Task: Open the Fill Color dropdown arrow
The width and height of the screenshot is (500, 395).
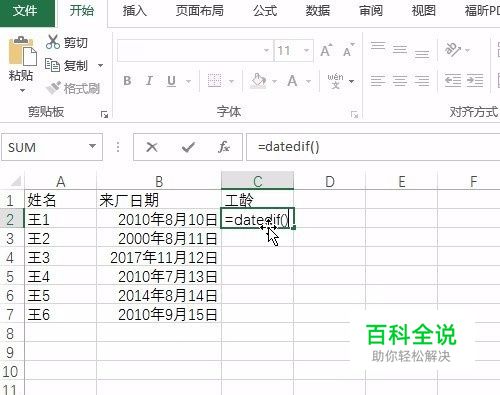Action: tap(274, 81)
